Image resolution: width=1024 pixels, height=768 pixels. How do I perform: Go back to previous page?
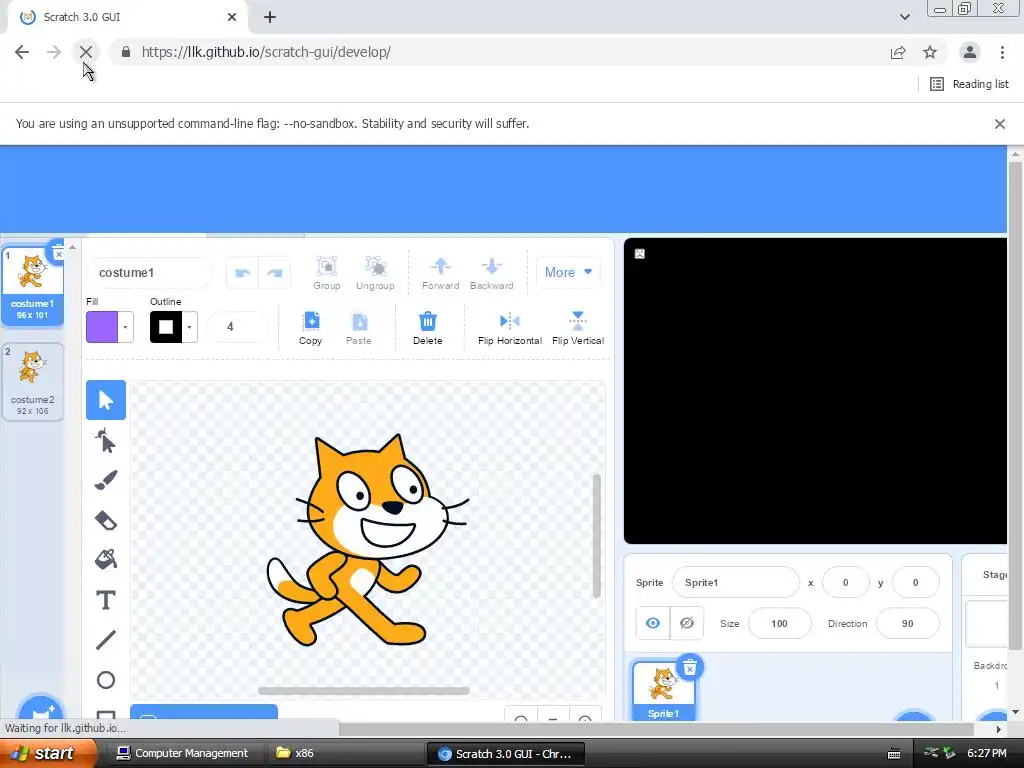[22, 52]
